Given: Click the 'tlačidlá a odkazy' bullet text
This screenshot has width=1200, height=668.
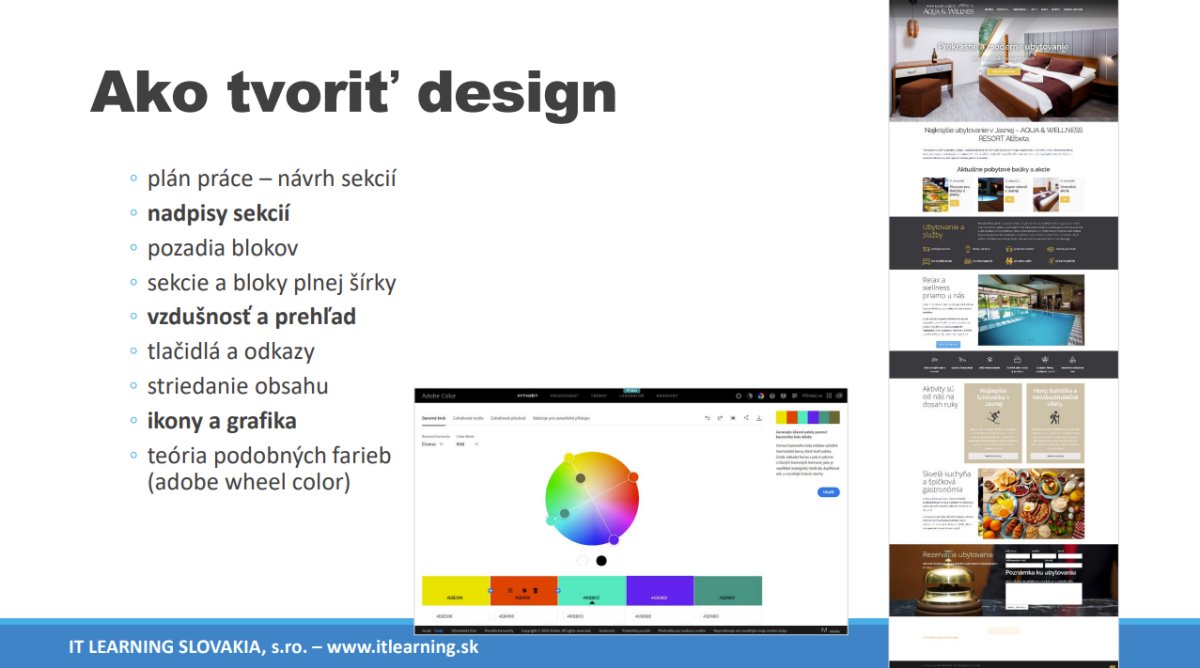Looking at the screenshot, I should (x=230, y=351).
